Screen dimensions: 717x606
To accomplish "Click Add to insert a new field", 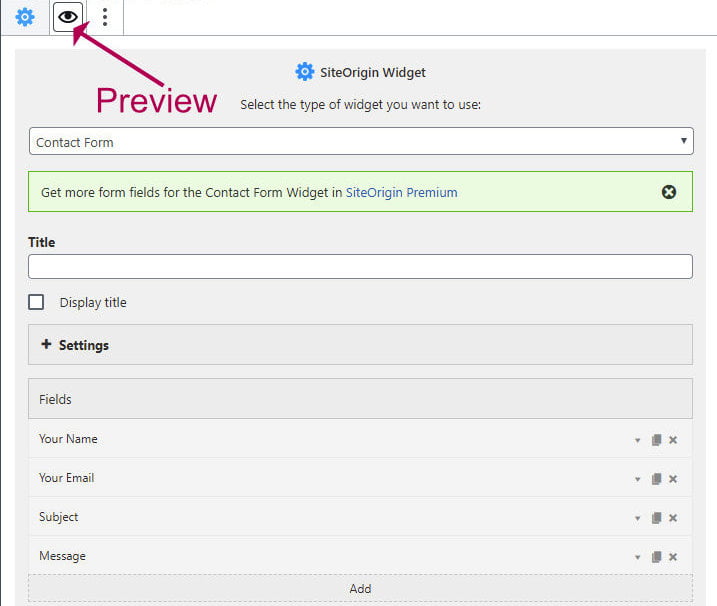I will tap(360, 588).
